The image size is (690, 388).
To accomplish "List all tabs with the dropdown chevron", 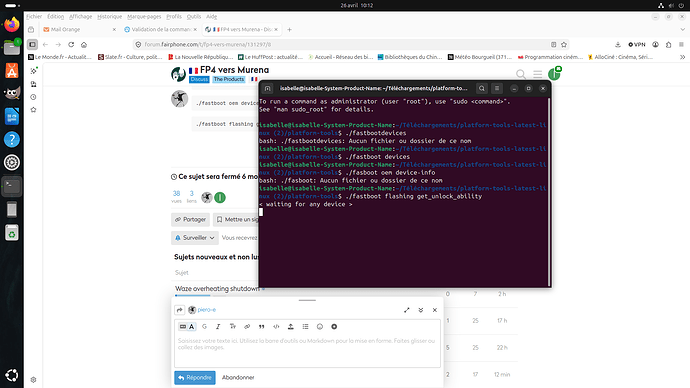I will click(x=683, y=29).
